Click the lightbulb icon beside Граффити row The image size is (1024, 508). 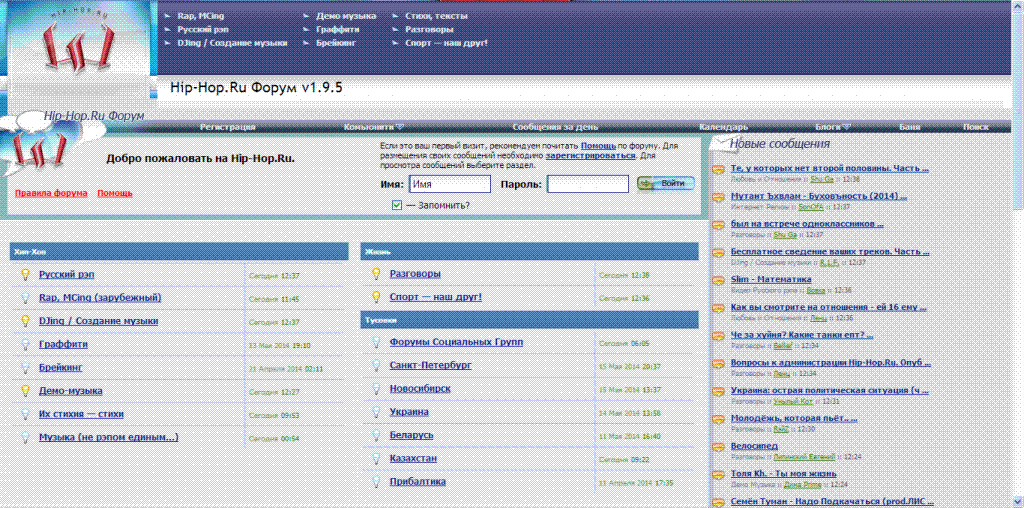coord(25,344)
